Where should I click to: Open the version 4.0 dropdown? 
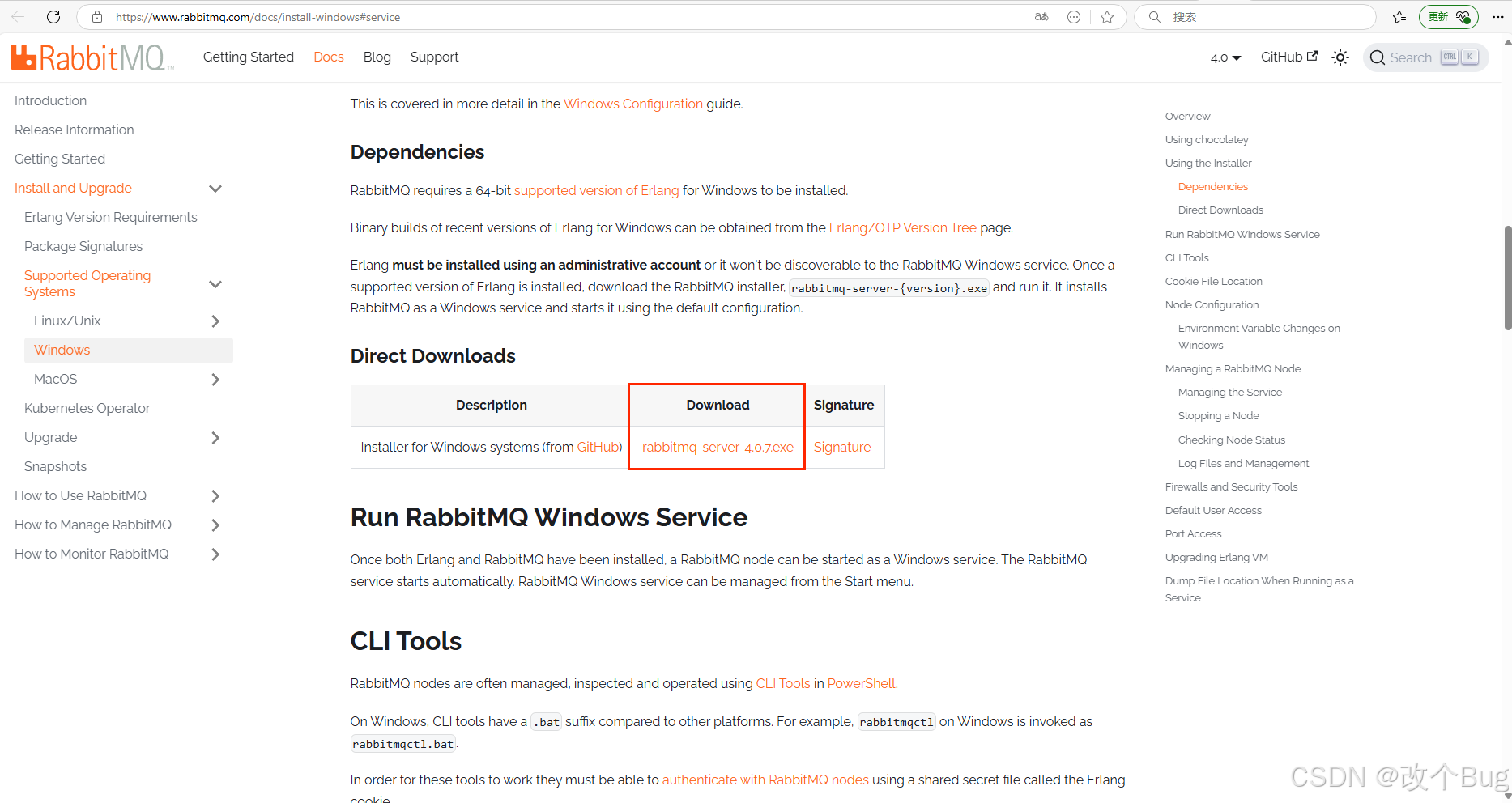click(x=1225, y=57)
